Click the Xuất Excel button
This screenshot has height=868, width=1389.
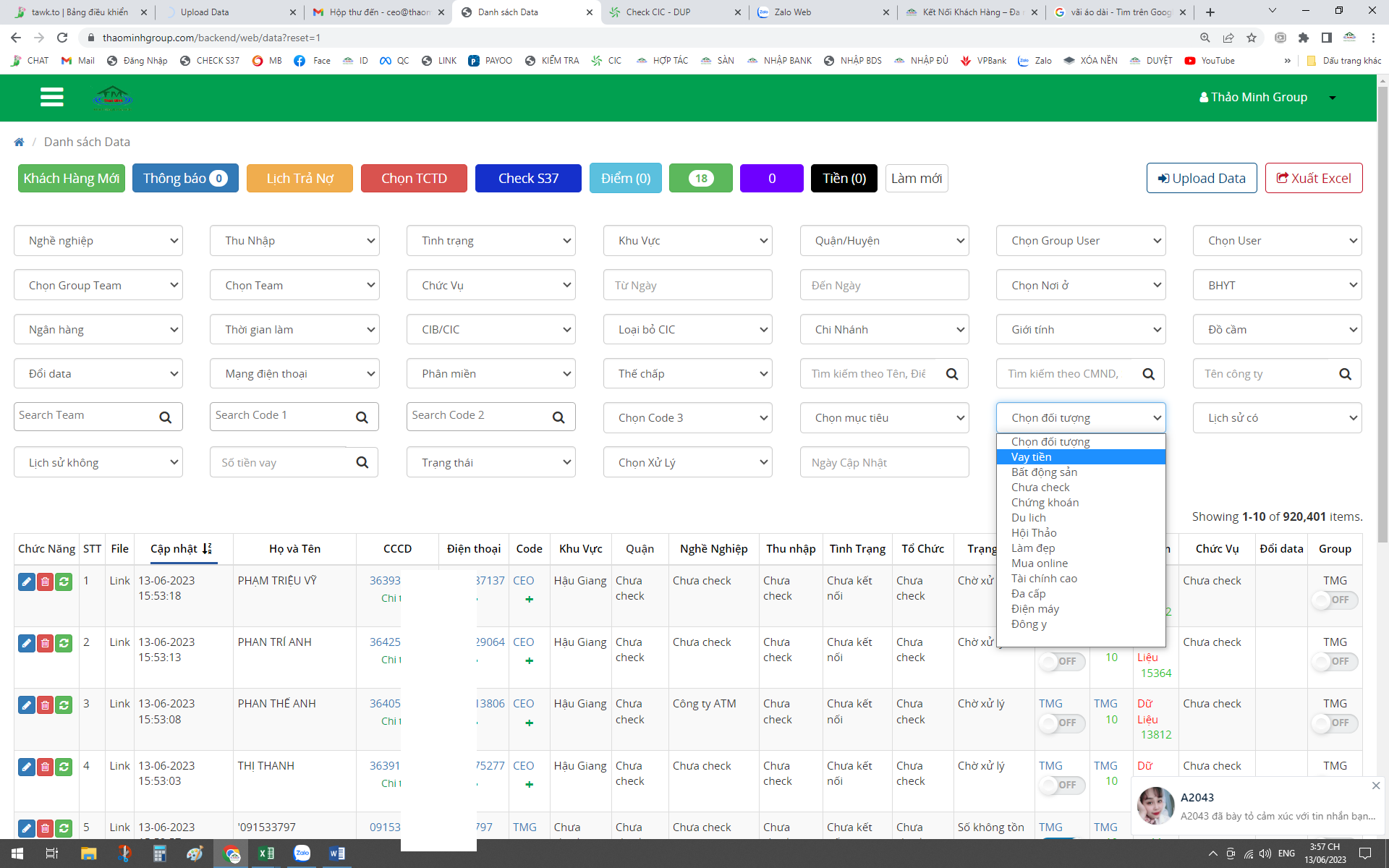(x=1314, y=178)
